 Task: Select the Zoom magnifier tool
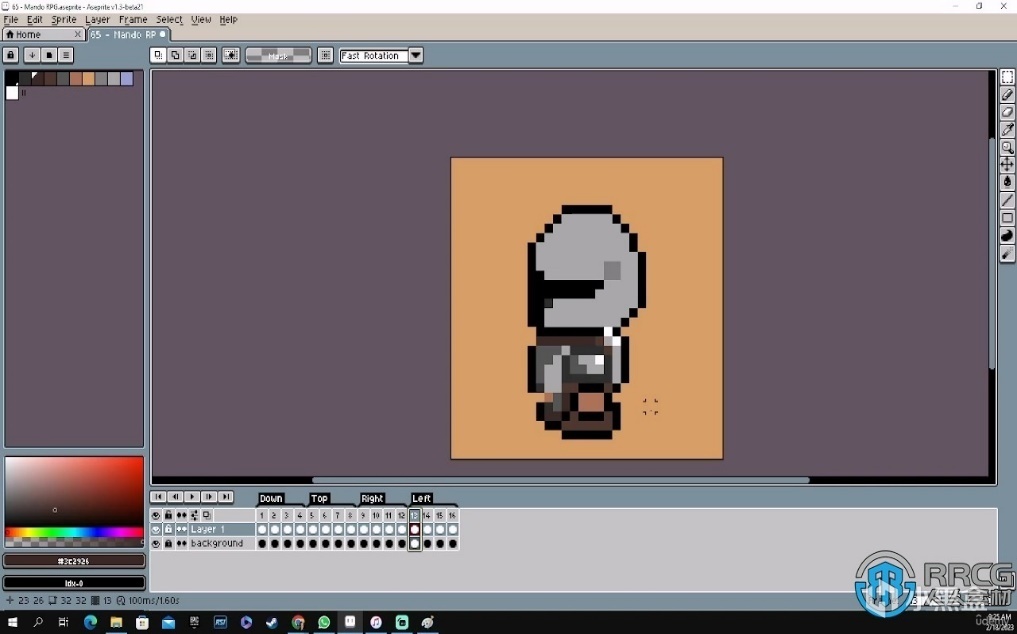pos(1007,147)
